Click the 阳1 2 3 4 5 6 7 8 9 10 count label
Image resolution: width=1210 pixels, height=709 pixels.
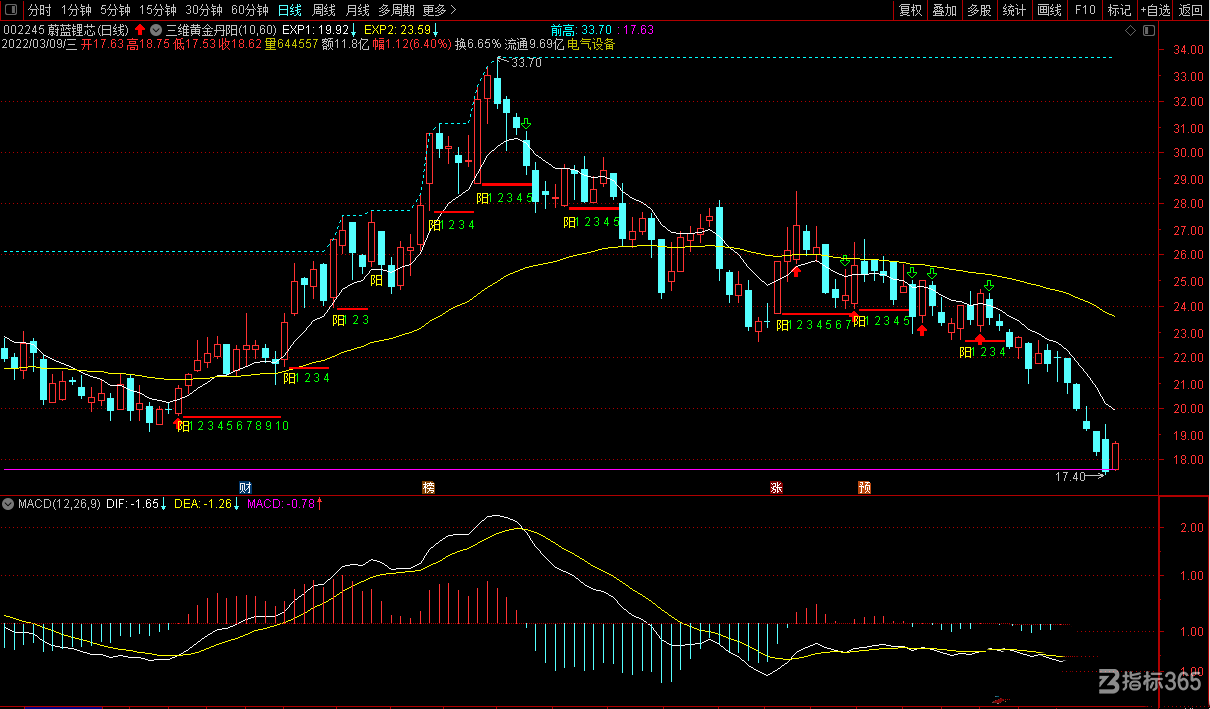coord(233,427)
